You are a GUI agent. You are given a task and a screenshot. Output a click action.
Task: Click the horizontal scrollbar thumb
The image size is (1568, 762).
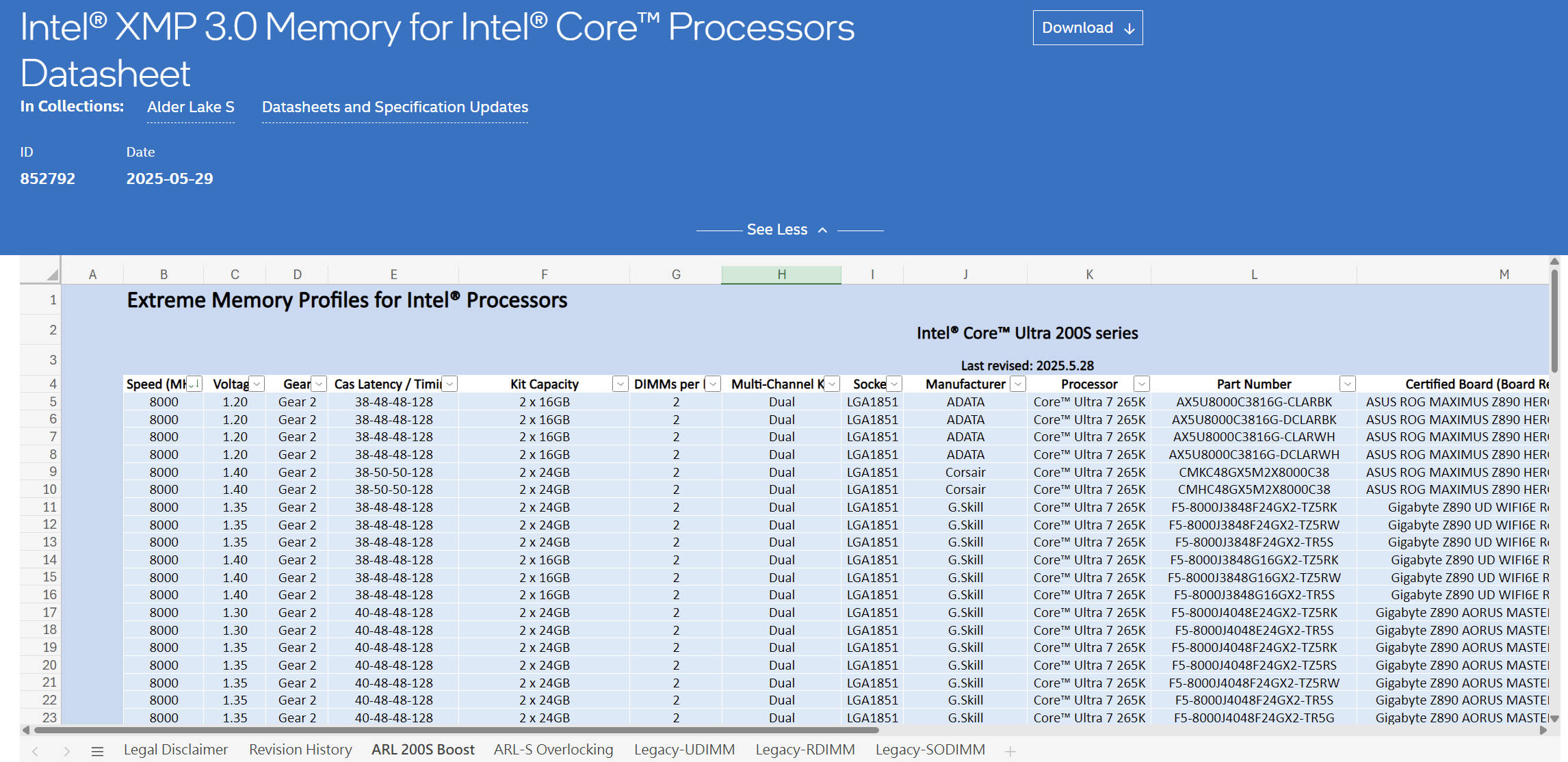(455, 730)
